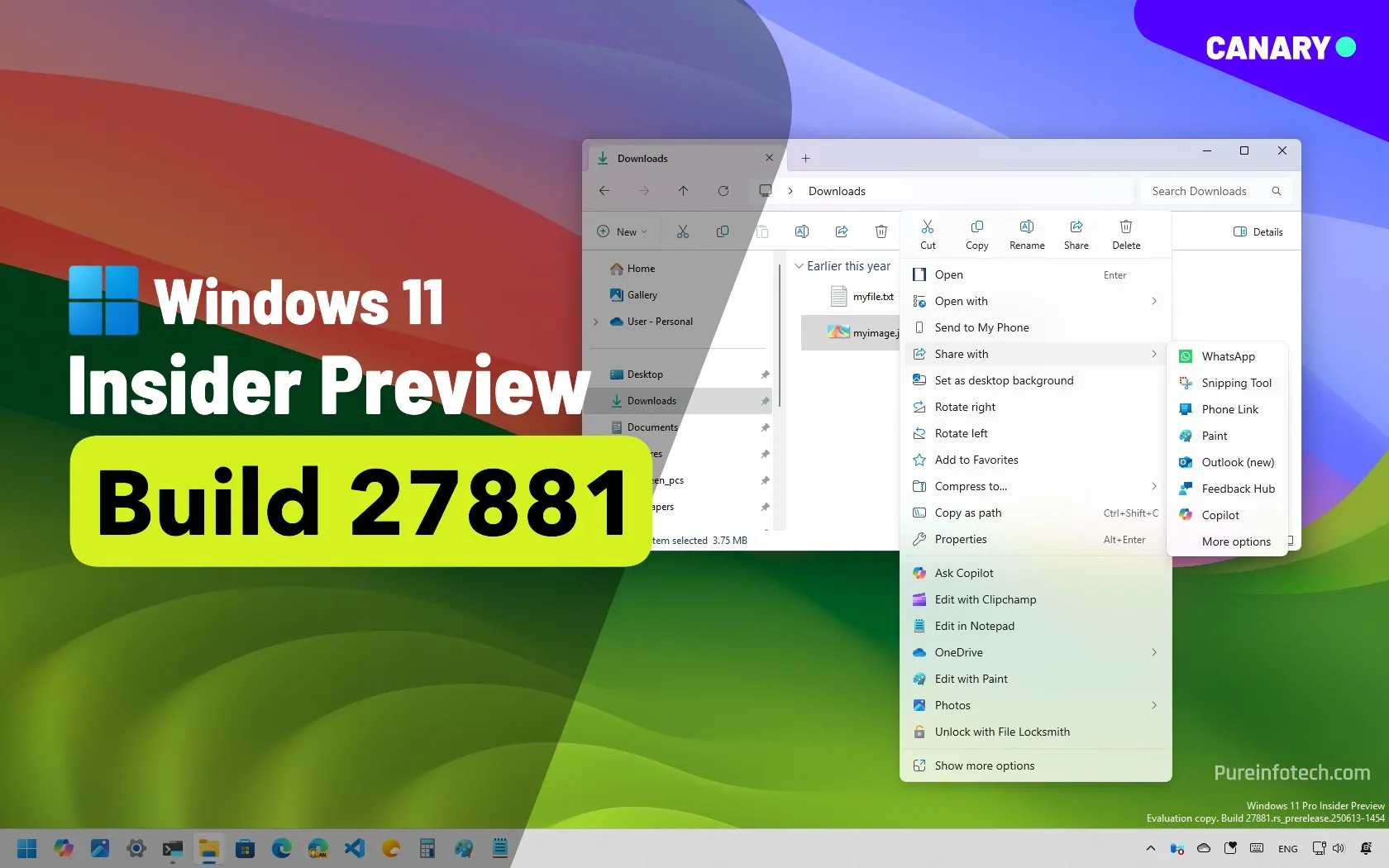Toggle the Details pane button
This screenshot has height=868, width=1389.
coord(1258,232)
